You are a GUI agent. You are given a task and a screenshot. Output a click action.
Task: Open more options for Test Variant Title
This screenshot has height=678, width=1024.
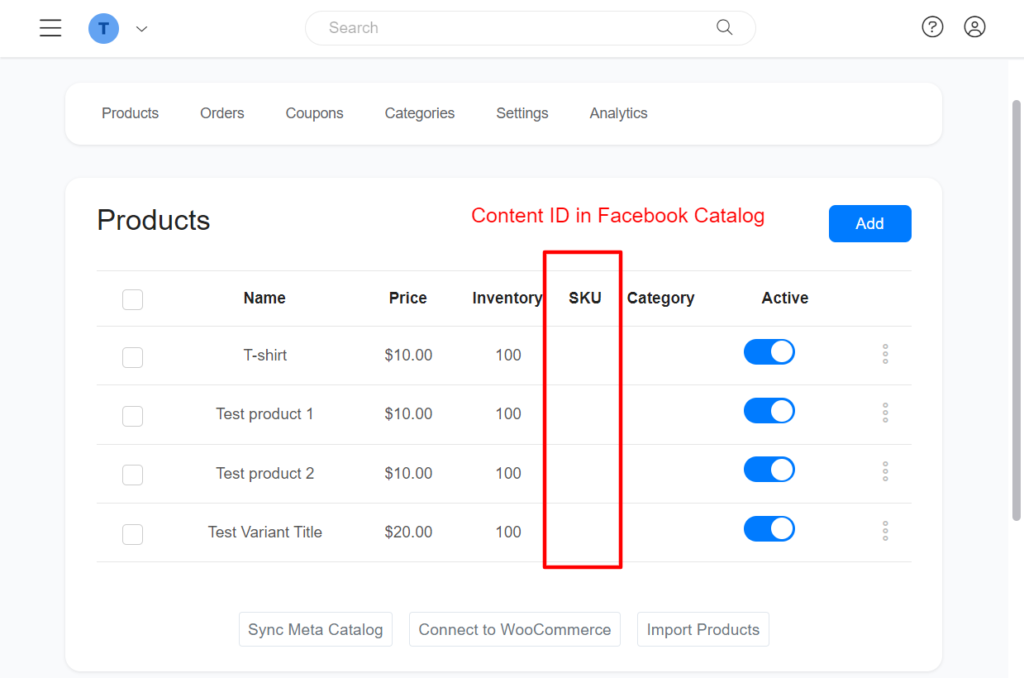click(x=885, y=531)
